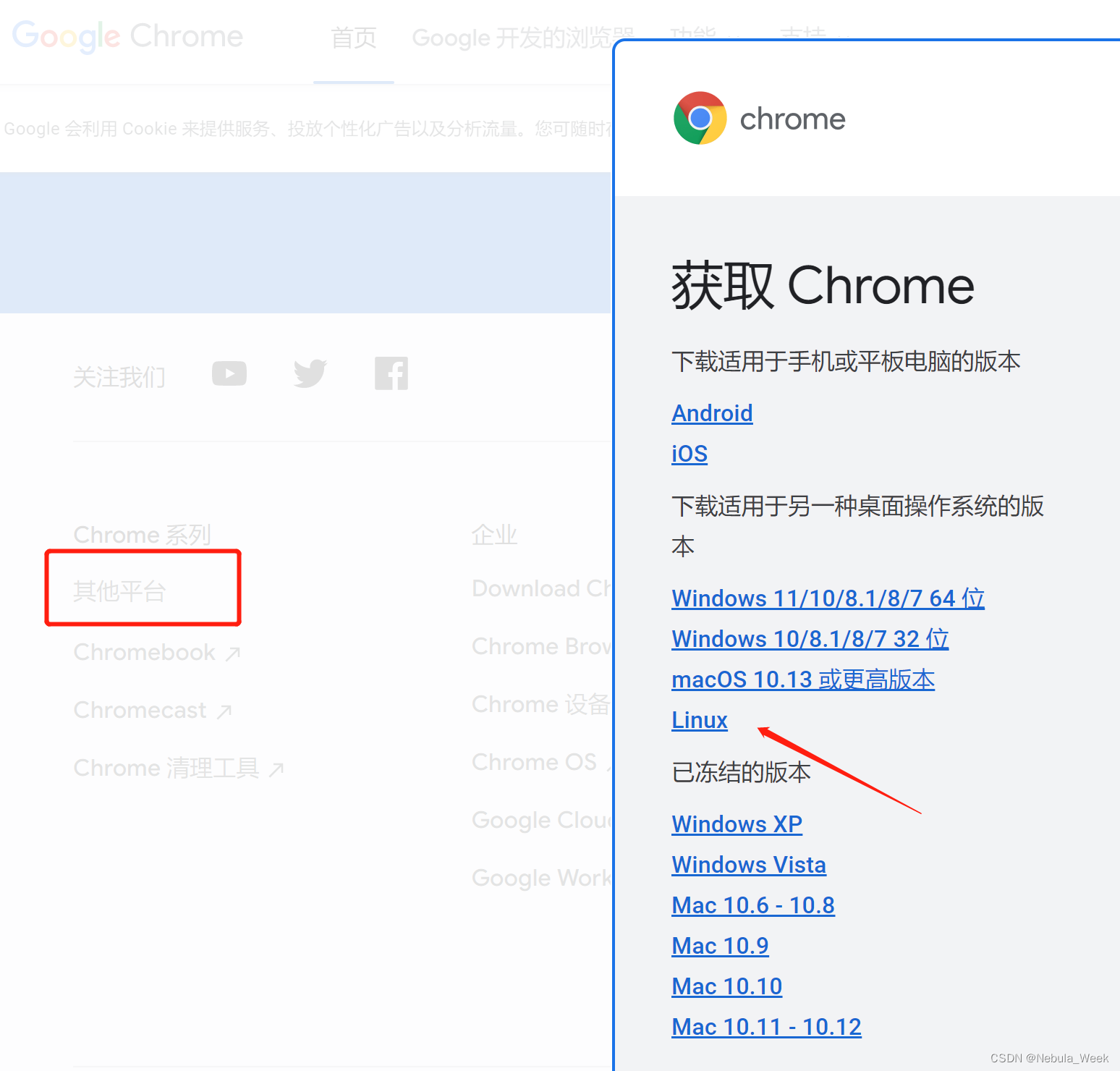Click the 企业 column heading

click(x=495, y=535)
